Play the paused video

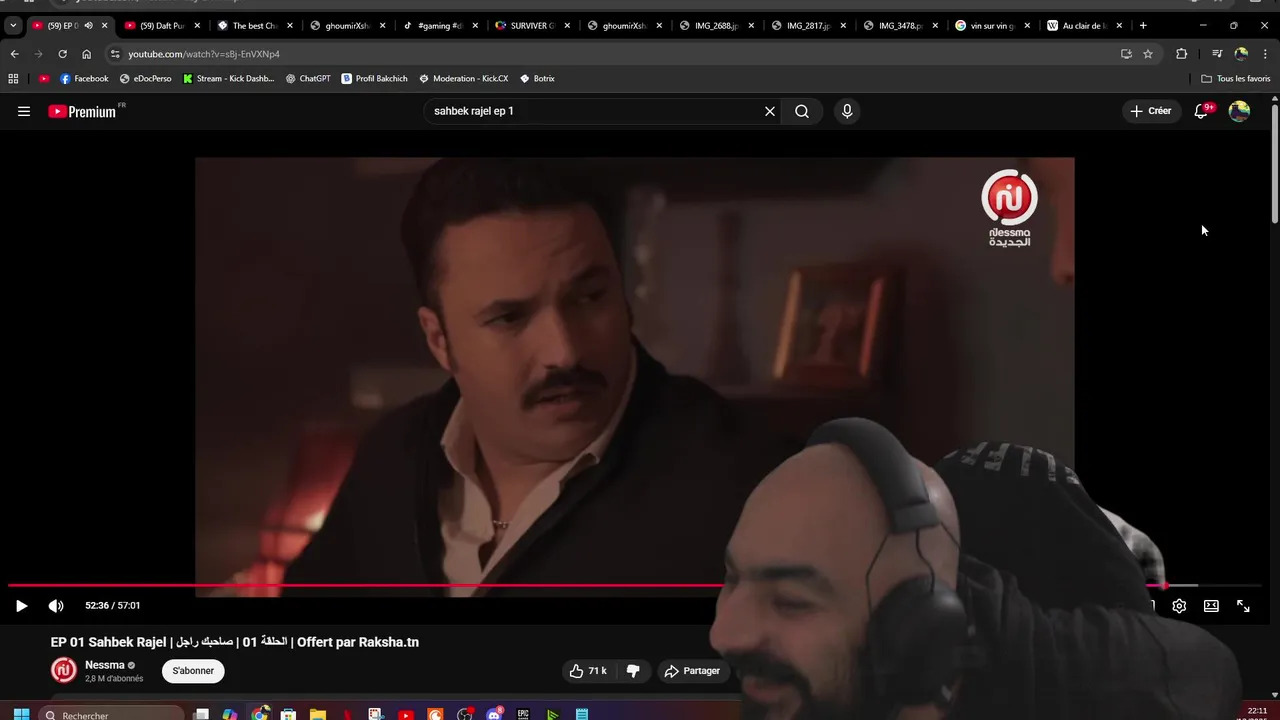pyautogui.click(x=21, y=605)
